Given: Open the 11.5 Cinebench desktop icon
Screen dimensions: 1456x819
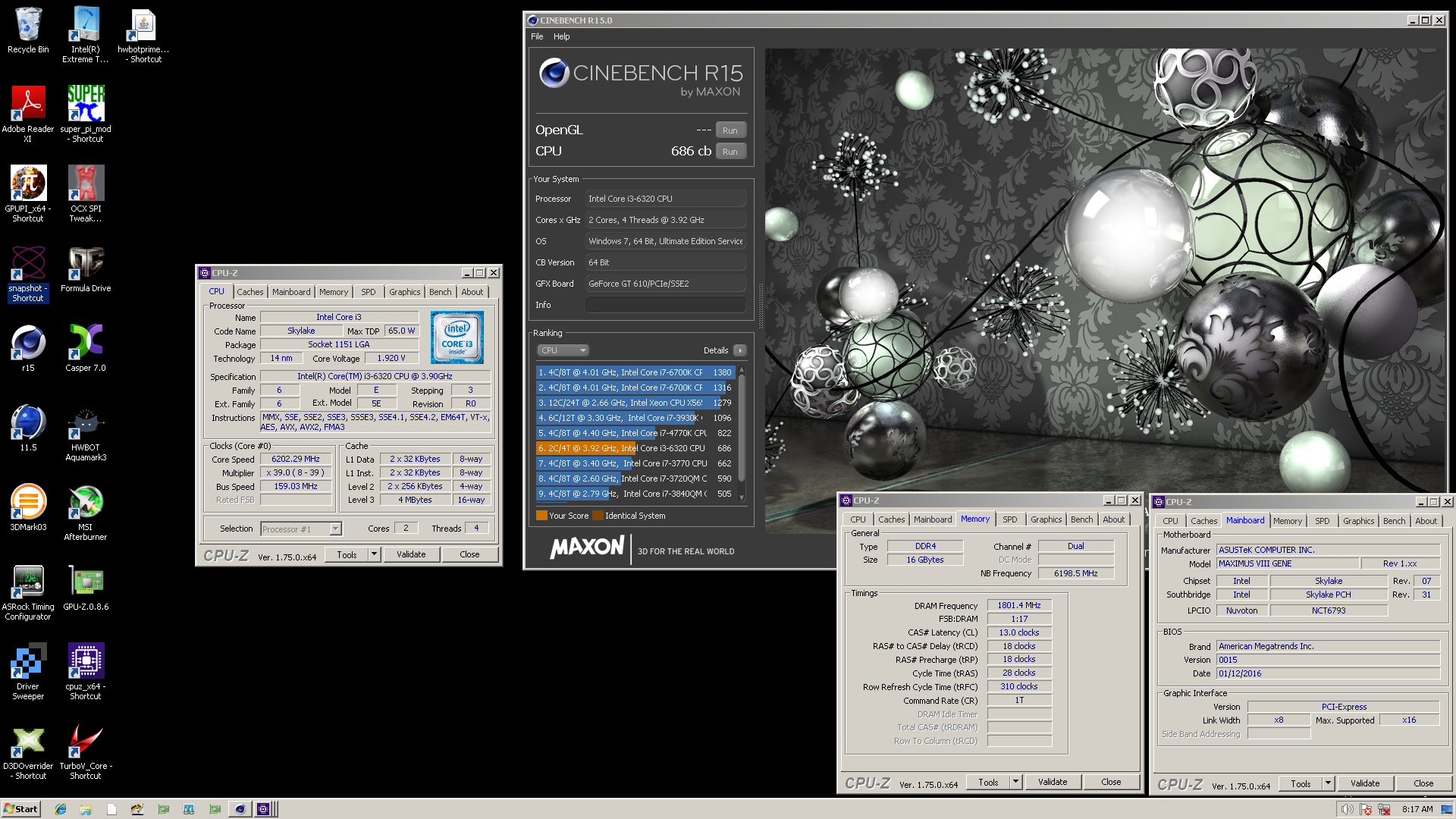Looking at the screenshot, I should pos(28,428).
